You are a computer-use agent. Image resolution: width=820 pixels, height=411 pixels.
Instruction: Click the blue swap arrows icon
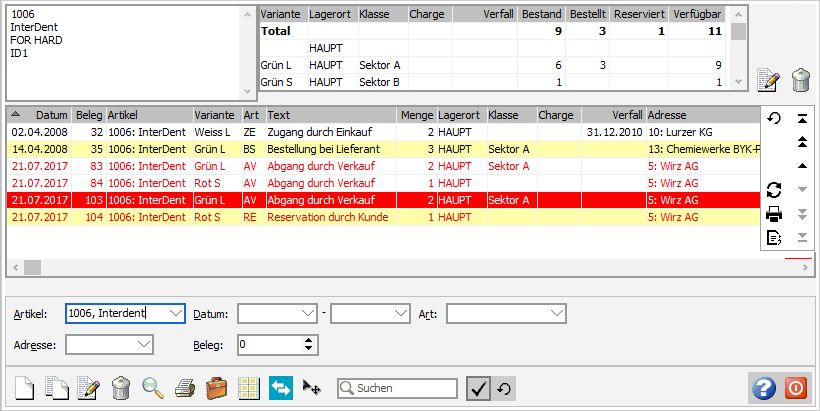(x=280, y=387)
